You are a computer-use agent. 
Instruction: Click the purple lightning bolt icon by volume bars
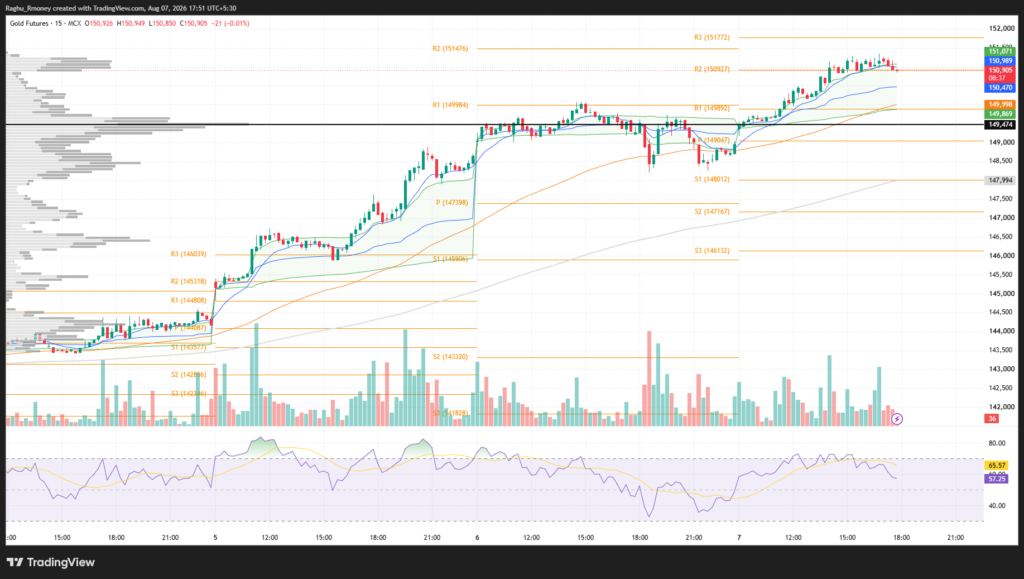[897, 419]
